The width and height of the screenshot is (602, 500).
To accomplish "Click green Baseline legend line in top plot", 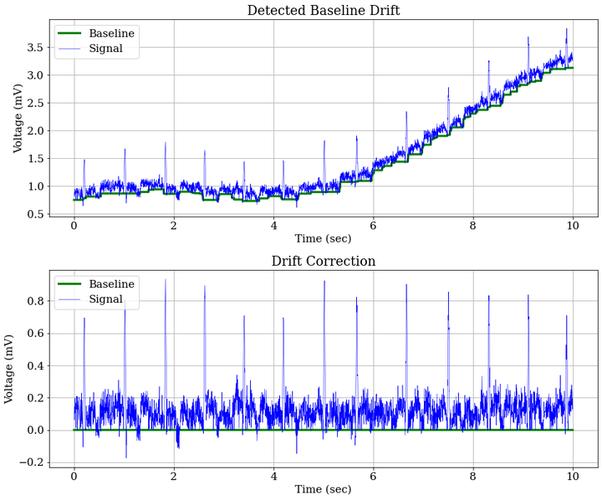I will pyautogui.click(x=69, y=33).
